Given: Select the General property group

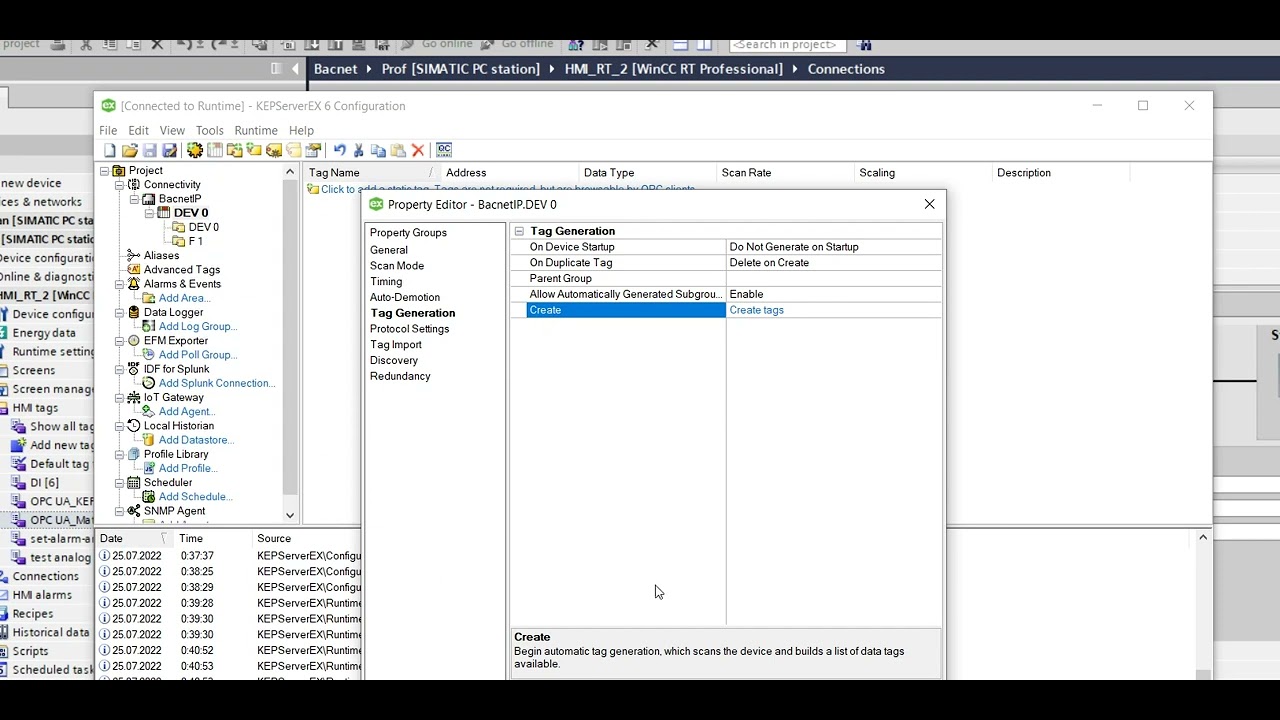Looking at the screenshot, I should pos(389,250).
